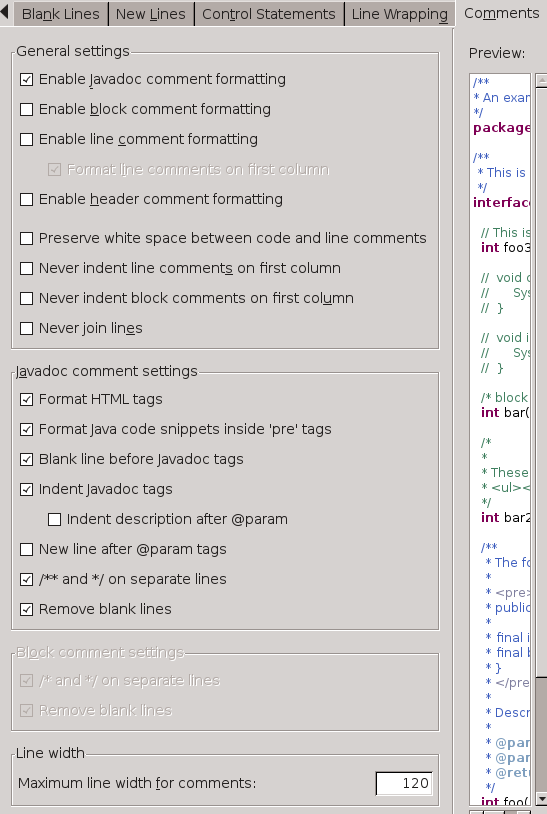Check New line after @param tags

pos(26,550)
